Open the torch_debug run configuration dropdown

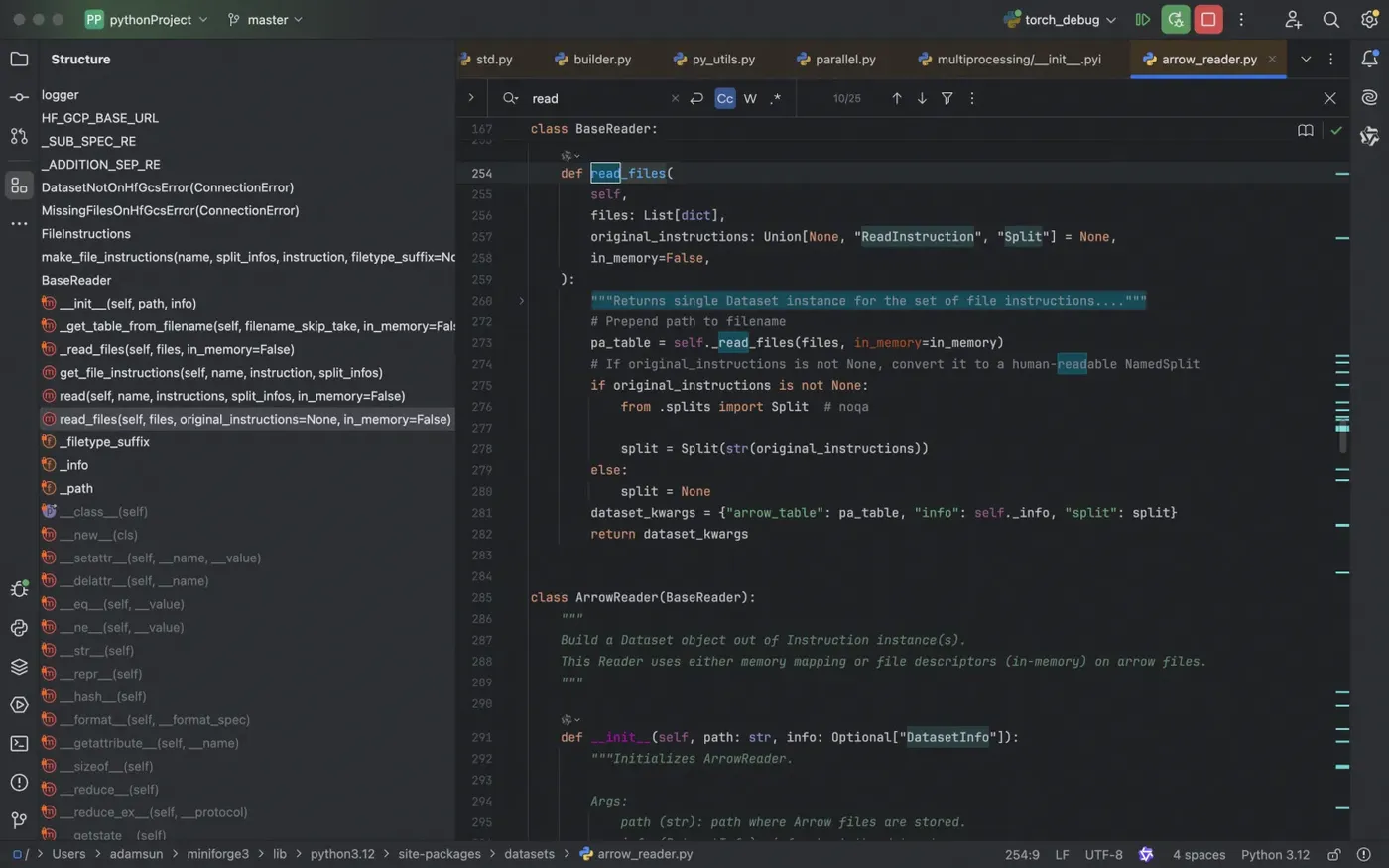pyautogui.click(x=1061, y=19)
